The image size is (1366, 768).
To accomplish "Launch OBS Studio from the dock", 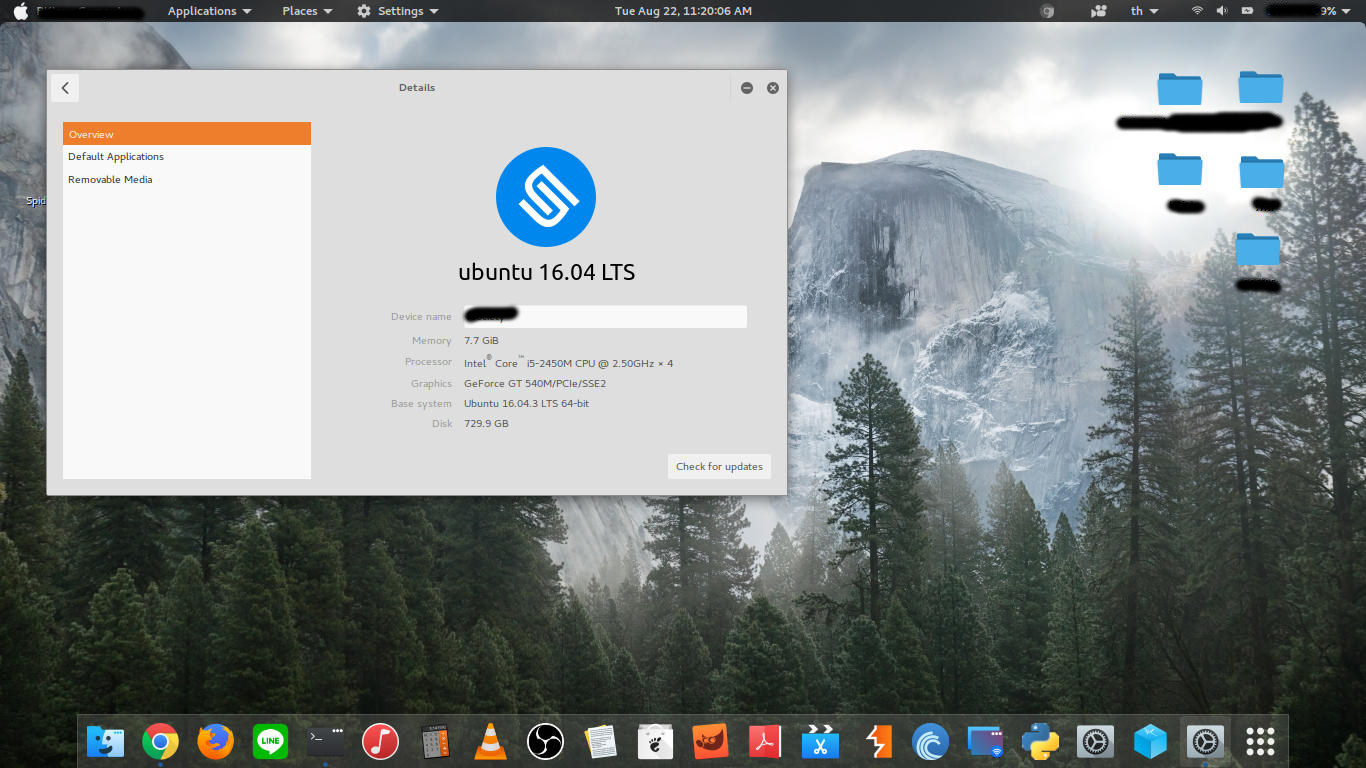I will click(545, 742).
